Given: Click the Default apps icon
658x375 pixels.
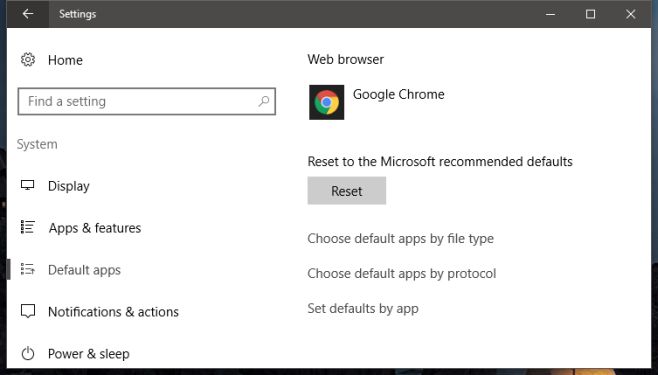Looking at the screenshot, I should pos(28,269).
